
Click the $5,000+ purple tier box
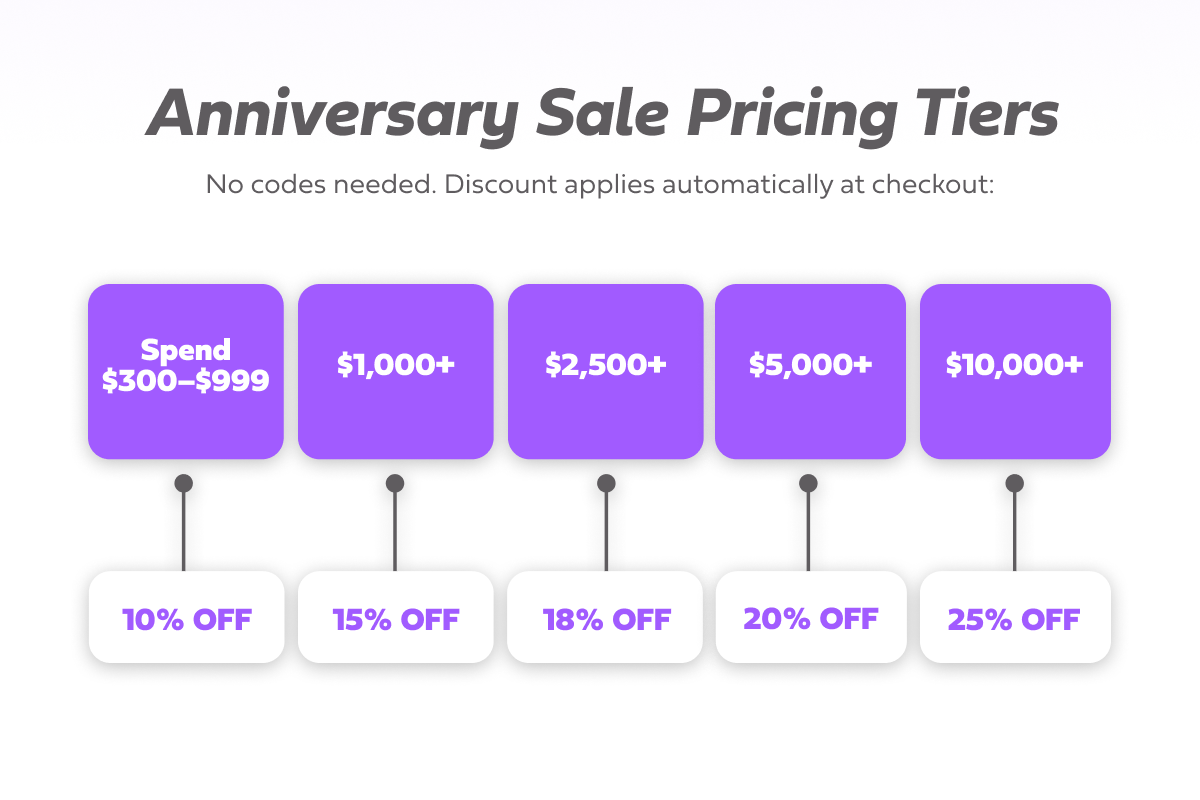tap(810, 371)
